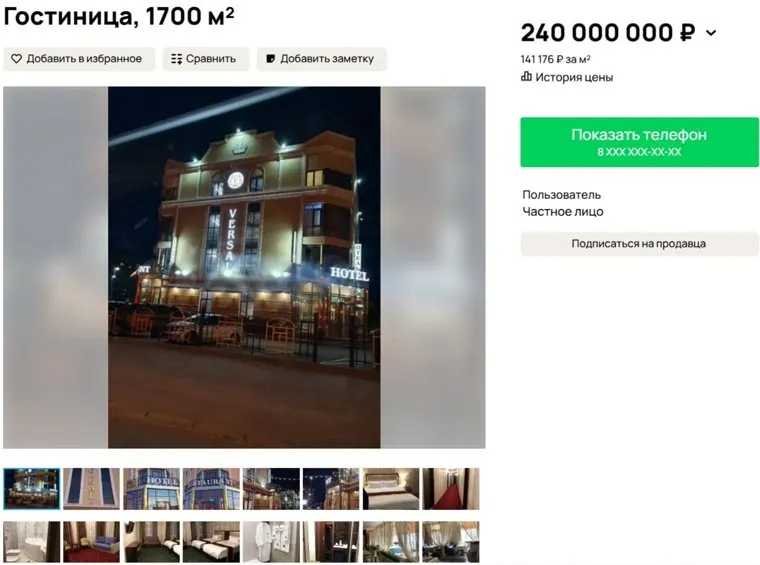Click the Пользователь seller name
The image size is (760, 565).
pos(561,195)
